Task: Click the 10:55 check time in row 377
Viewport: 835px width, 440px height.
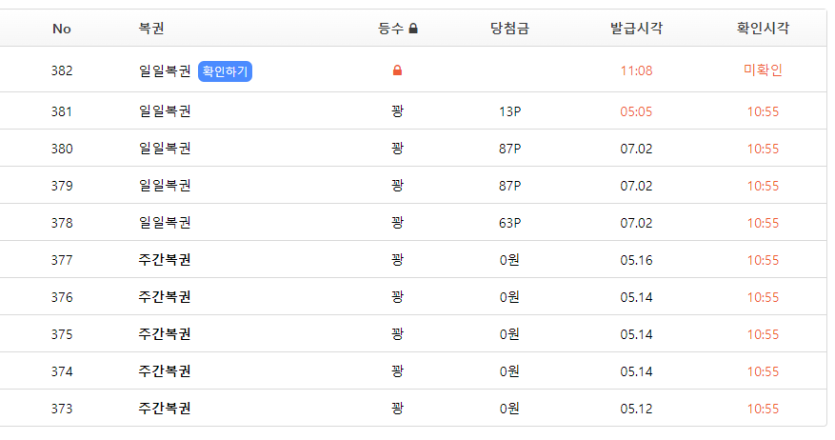Action: coord(763,260)
